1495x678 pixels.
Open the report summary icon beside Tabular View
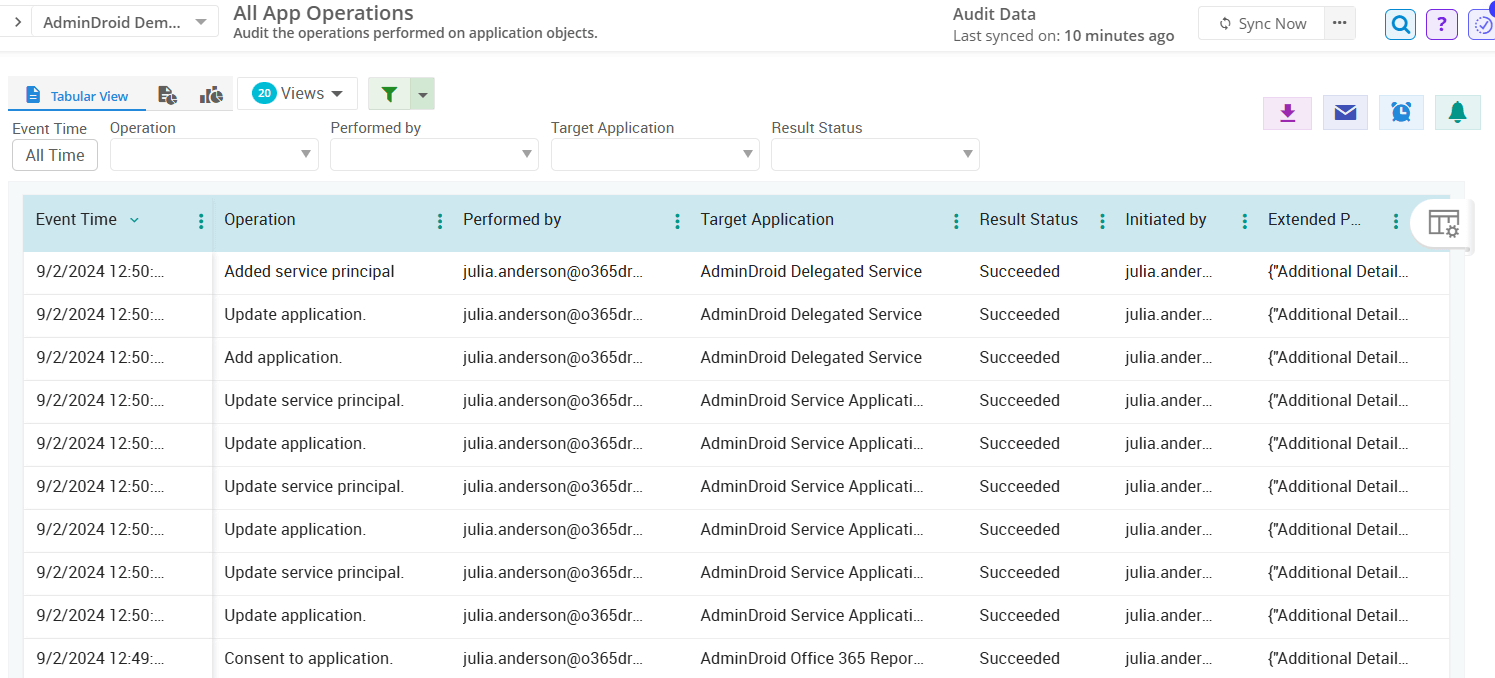tap(167, 93)
